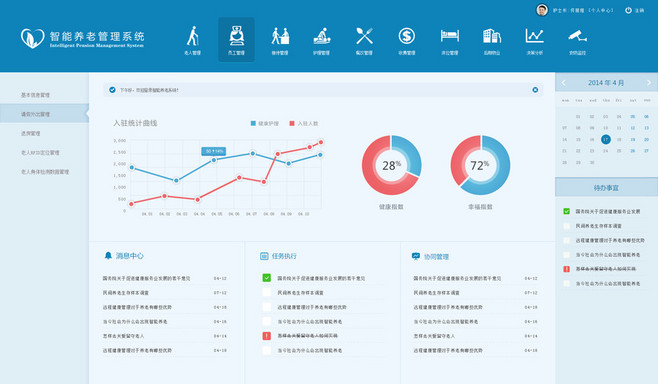Open dining management fork and spoon icon
The image size is (658, 384).
click(364, 36)
